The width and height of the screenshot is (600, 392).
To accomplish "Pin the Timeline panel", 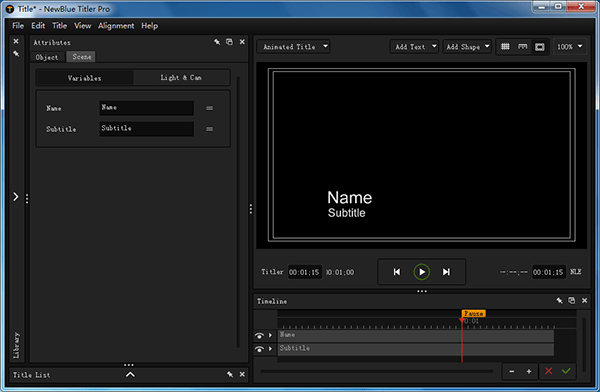I will coord(559,301).
